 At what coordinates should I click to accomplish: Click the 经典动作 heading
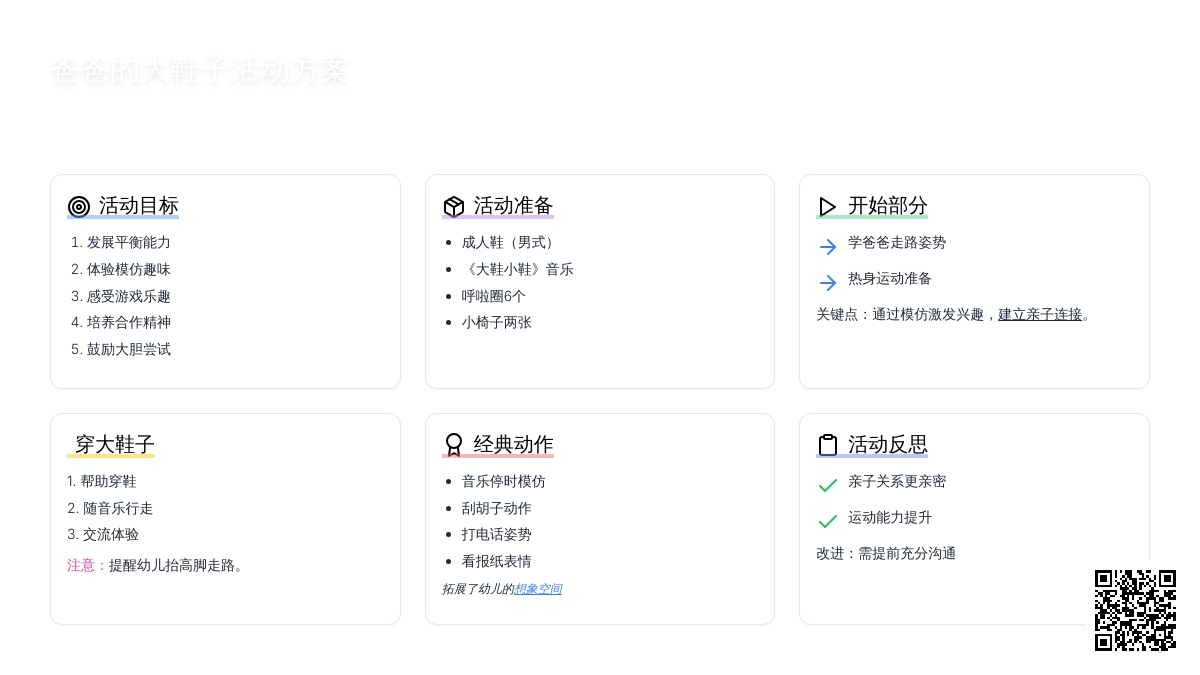[x=514, y=445]
